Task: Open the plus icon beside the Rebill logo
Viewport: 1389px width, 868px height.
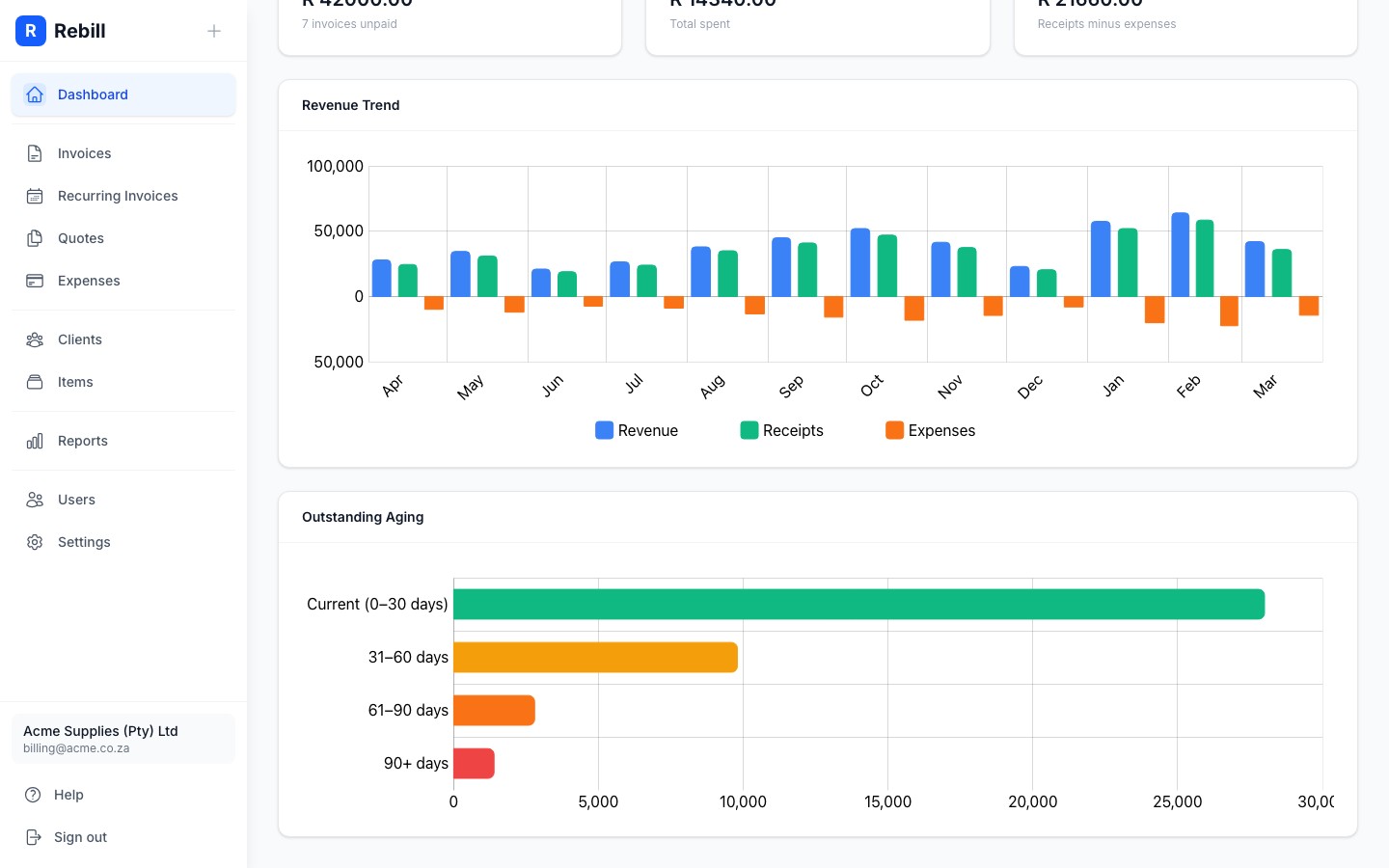Action: click(214, 31)
